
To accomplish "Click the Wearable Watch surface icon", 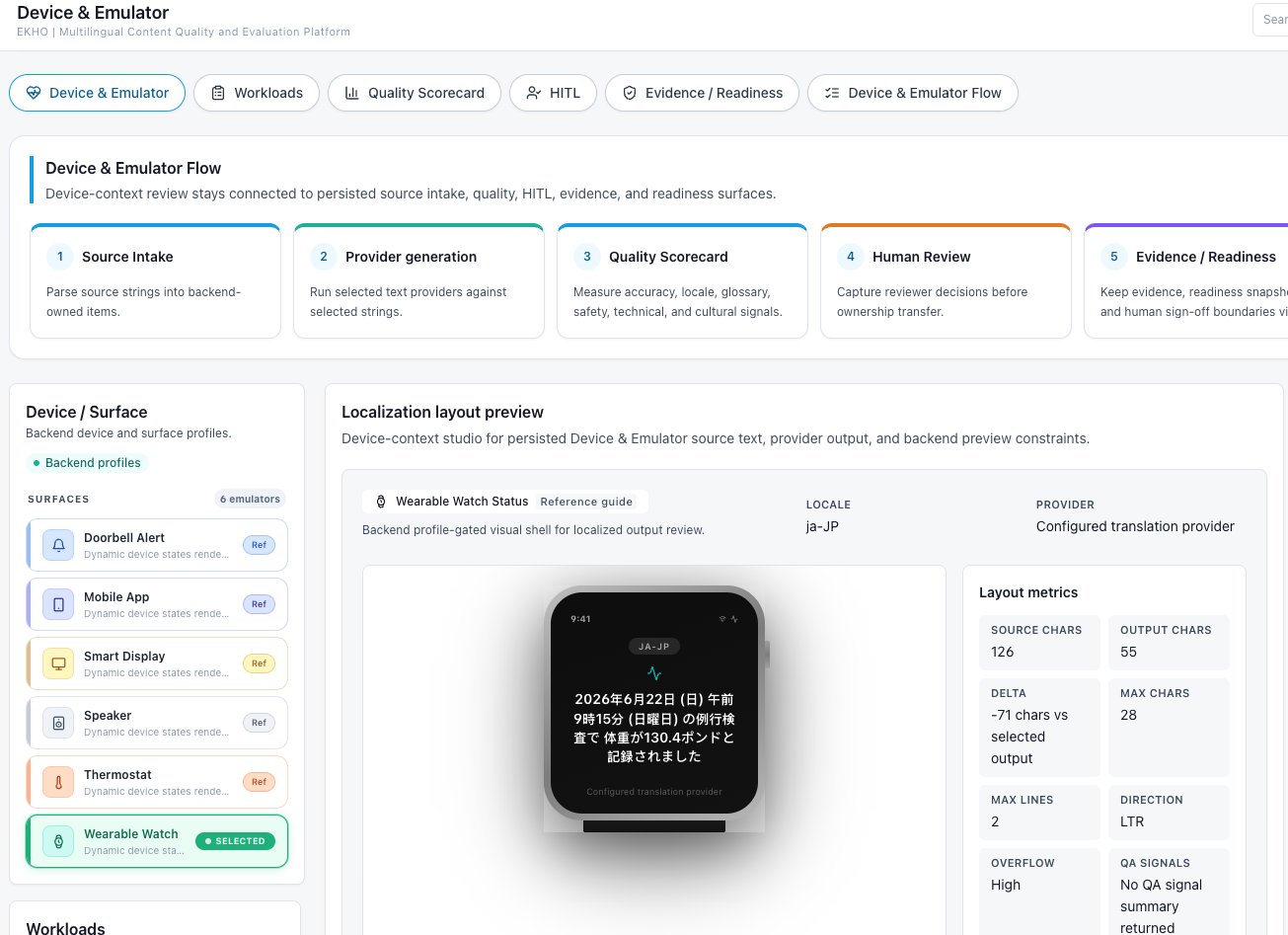I will point(58,841).
